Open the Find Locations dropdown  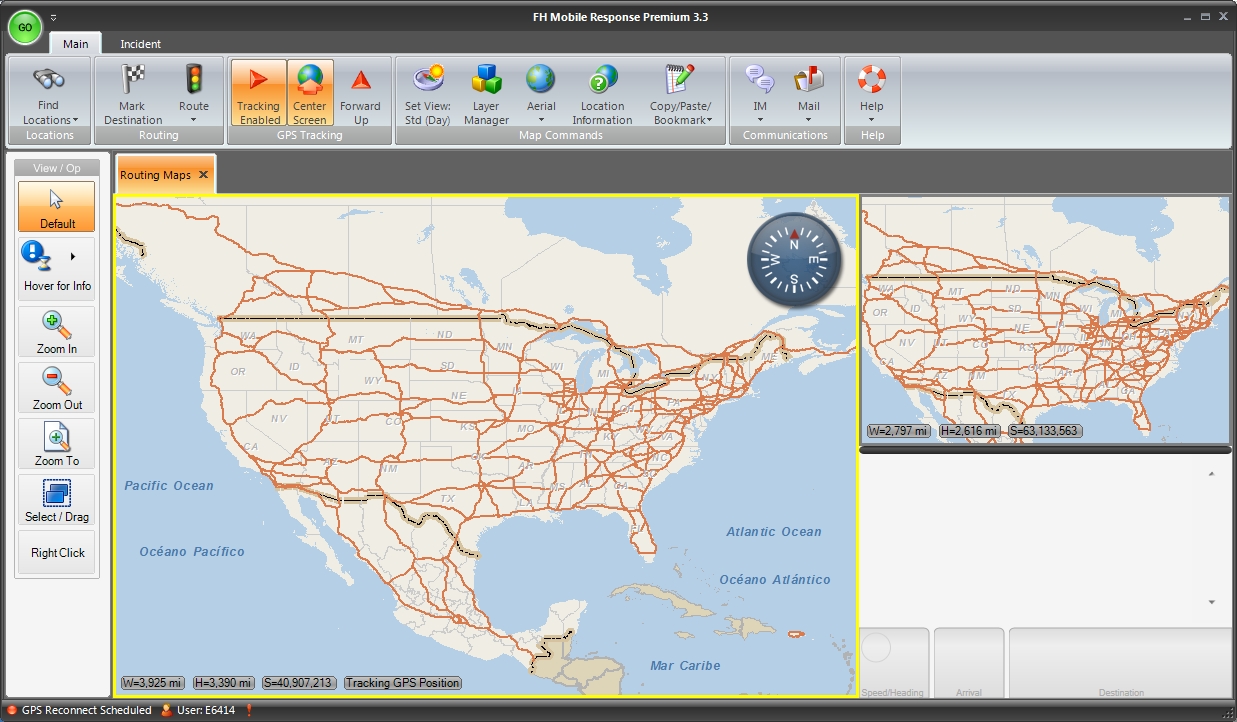click(49, 94)
